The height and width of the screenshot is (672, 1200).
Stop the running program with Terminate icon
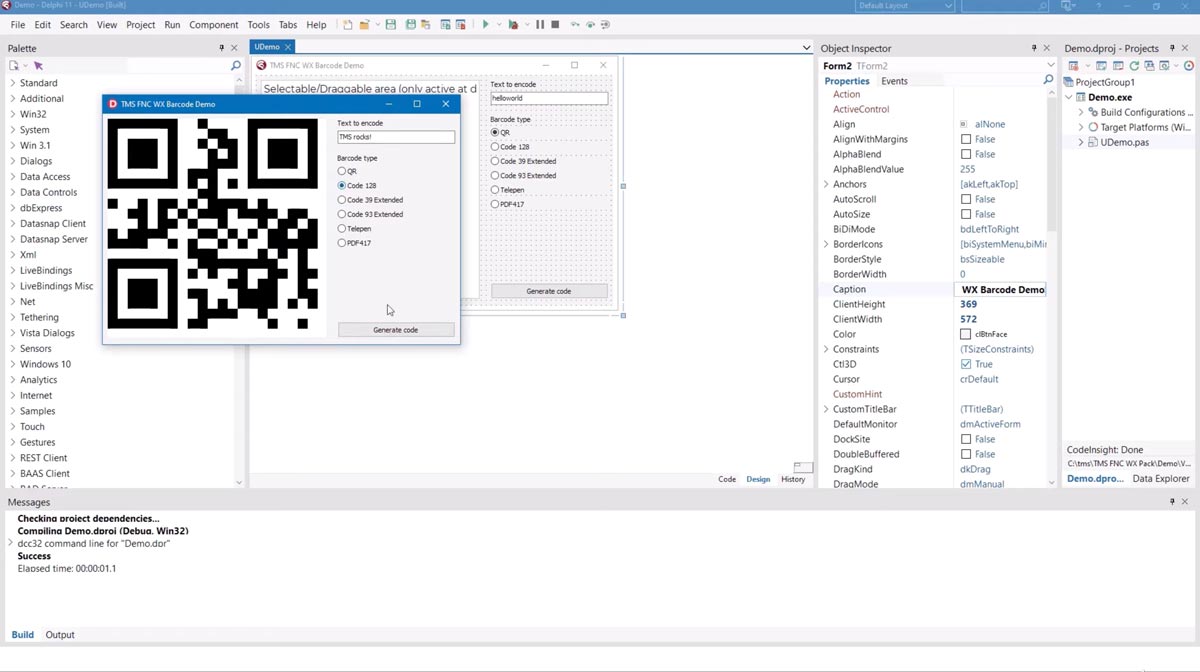coord(556,25)
